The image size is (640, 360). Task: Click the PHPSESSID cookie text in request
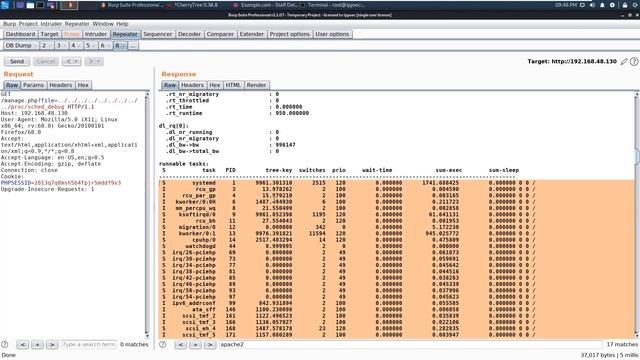pyautogui.click(x=61, y=183)
